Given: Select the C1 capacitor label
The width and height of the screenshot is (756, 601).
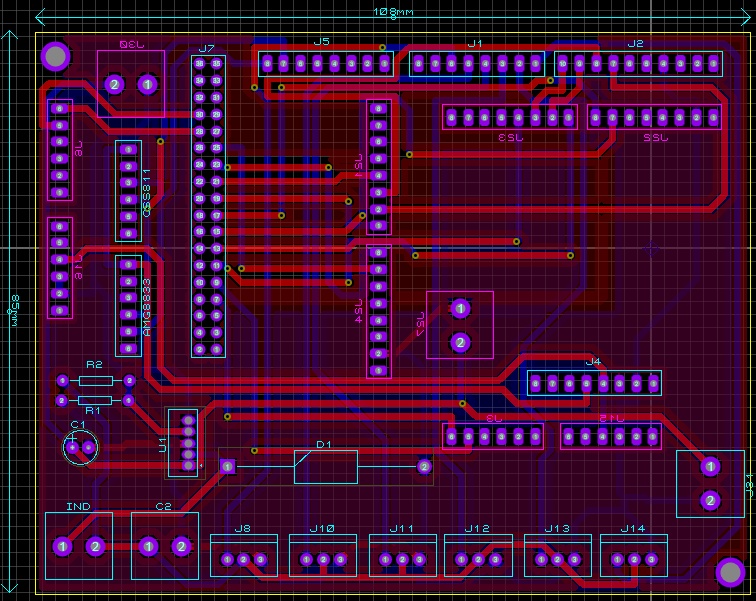Looking at the screenshot, I should [x=78, y=425].
